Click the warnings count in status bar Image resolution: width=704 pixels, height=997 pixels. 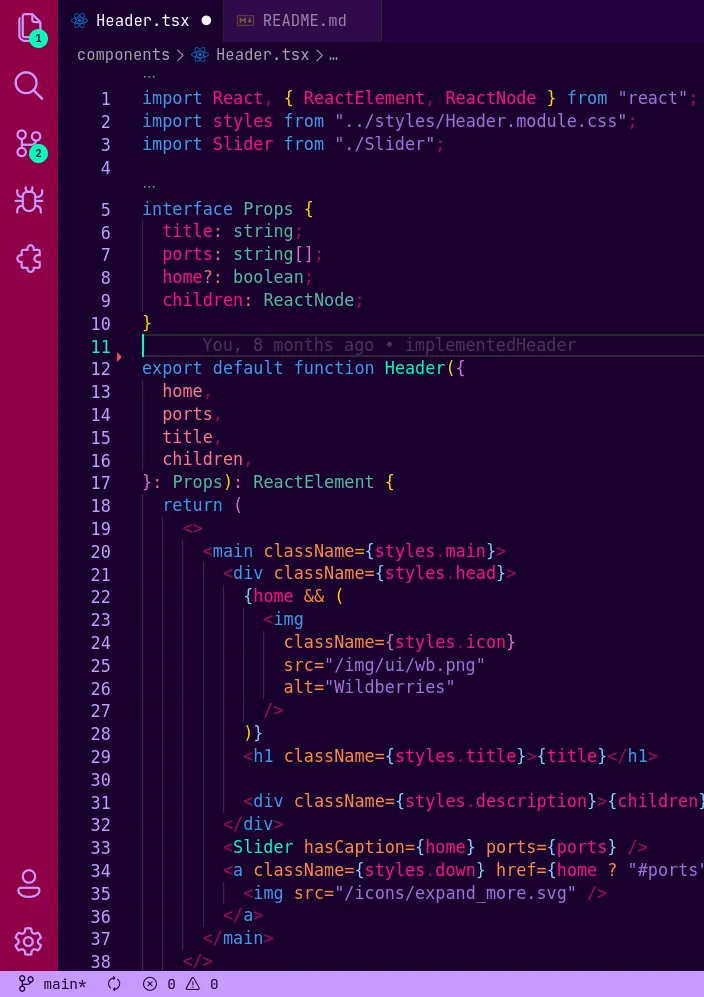pyautogui.click(x=202, y=984)
